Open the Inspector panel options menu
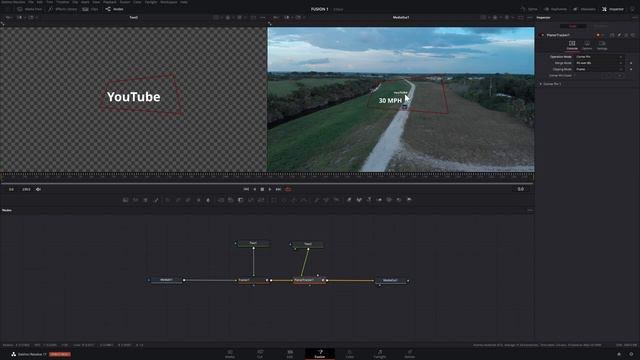Image resolution: width=640 pixels, height=360 pixels. [x=635, y=18]
